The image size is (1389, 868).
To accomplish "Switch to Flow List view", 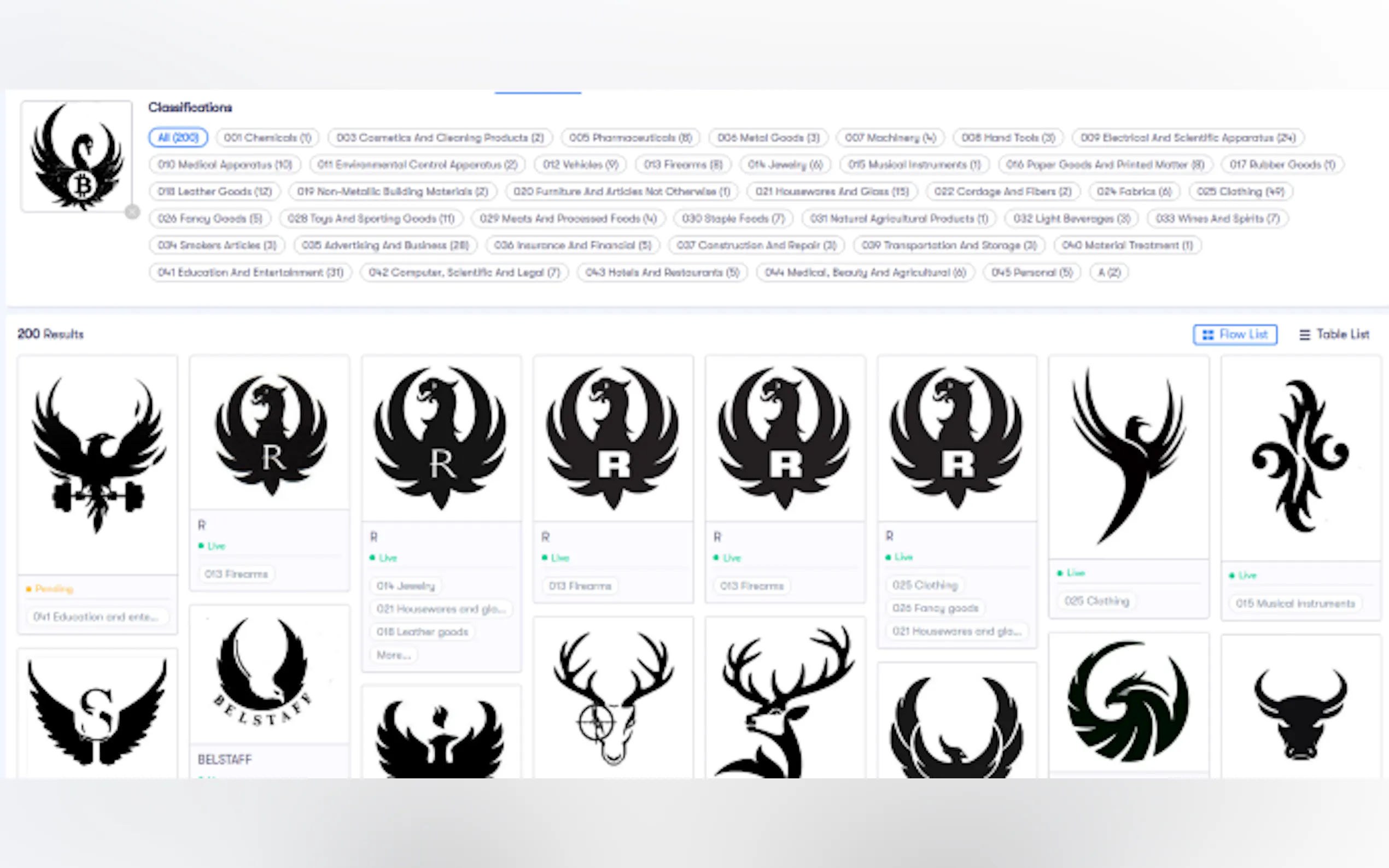I will [1235, 334].
